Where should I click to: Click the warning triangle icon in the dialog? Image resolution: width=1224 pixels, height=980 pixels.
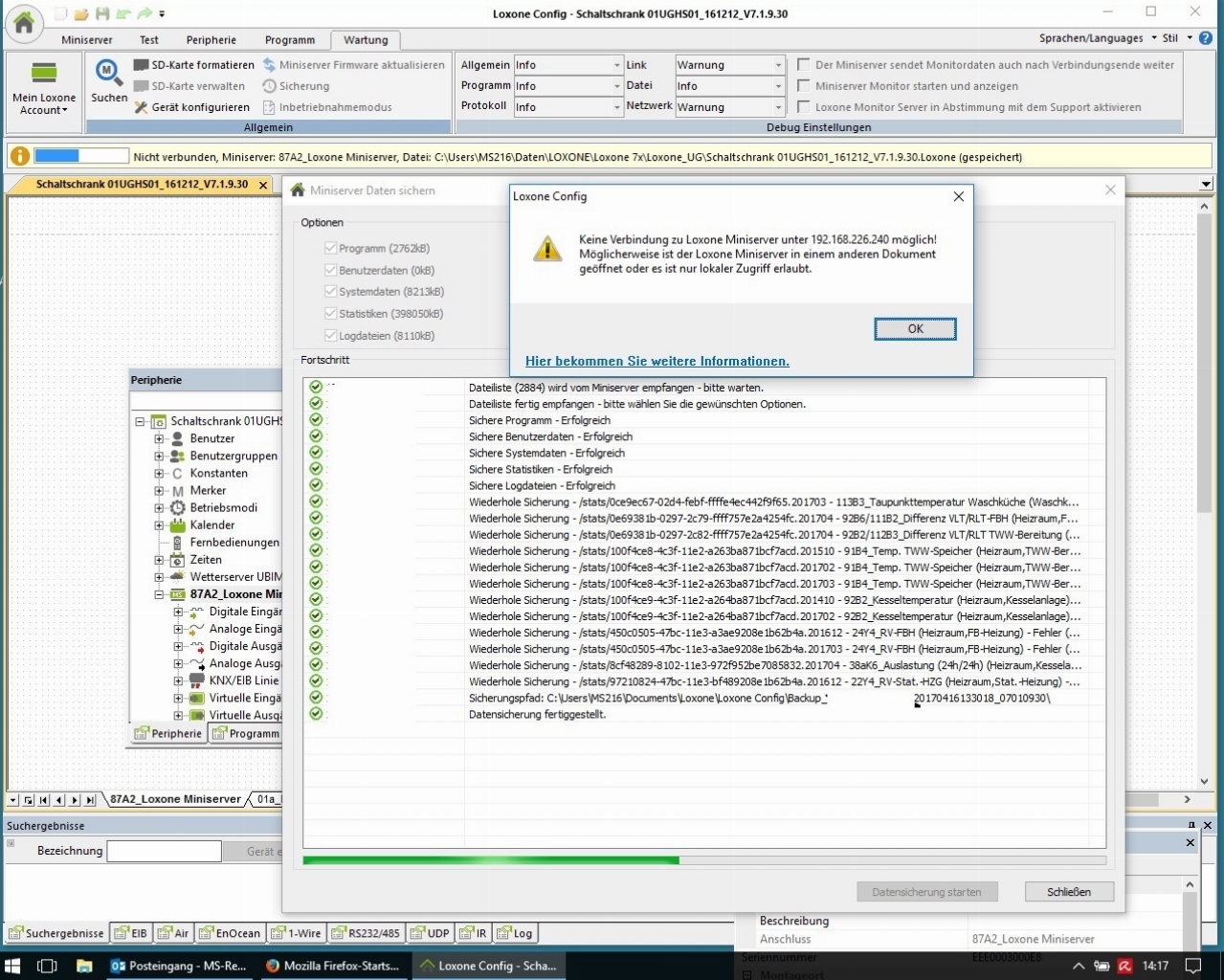pos(547,250)
